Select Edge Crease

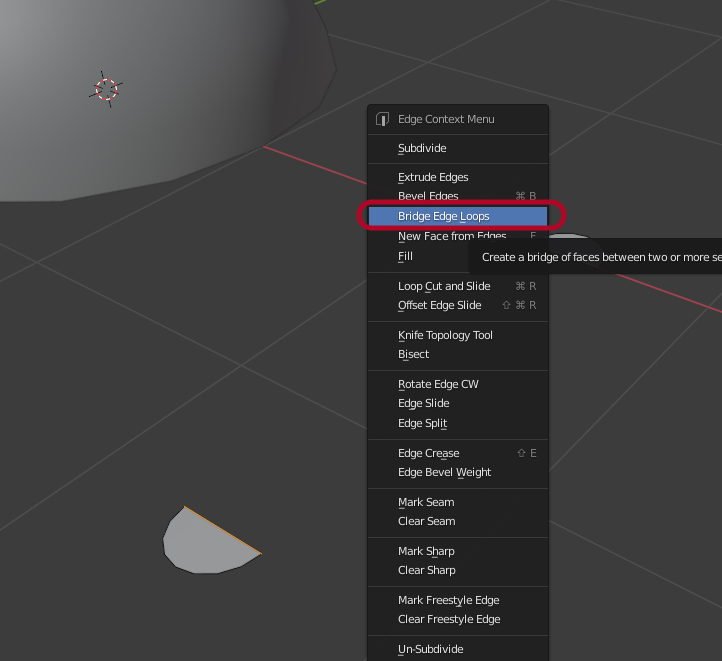pos(458,453)
